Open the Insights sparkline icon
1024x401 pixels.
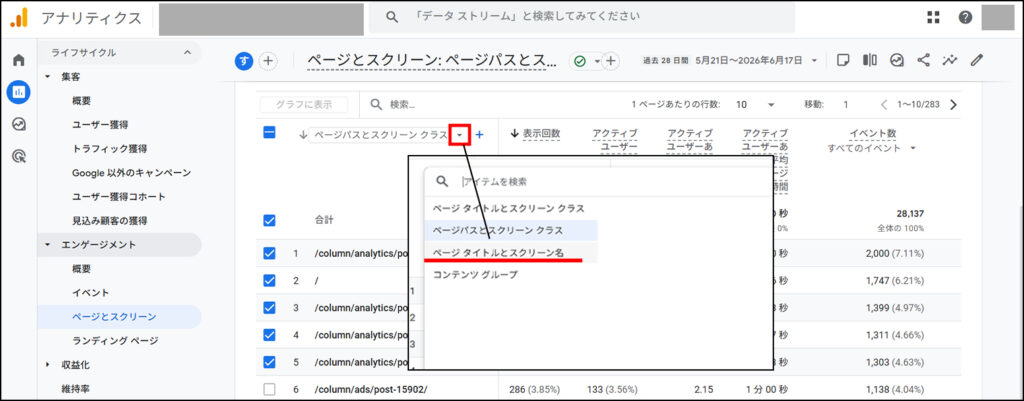(x=950, y=60)
